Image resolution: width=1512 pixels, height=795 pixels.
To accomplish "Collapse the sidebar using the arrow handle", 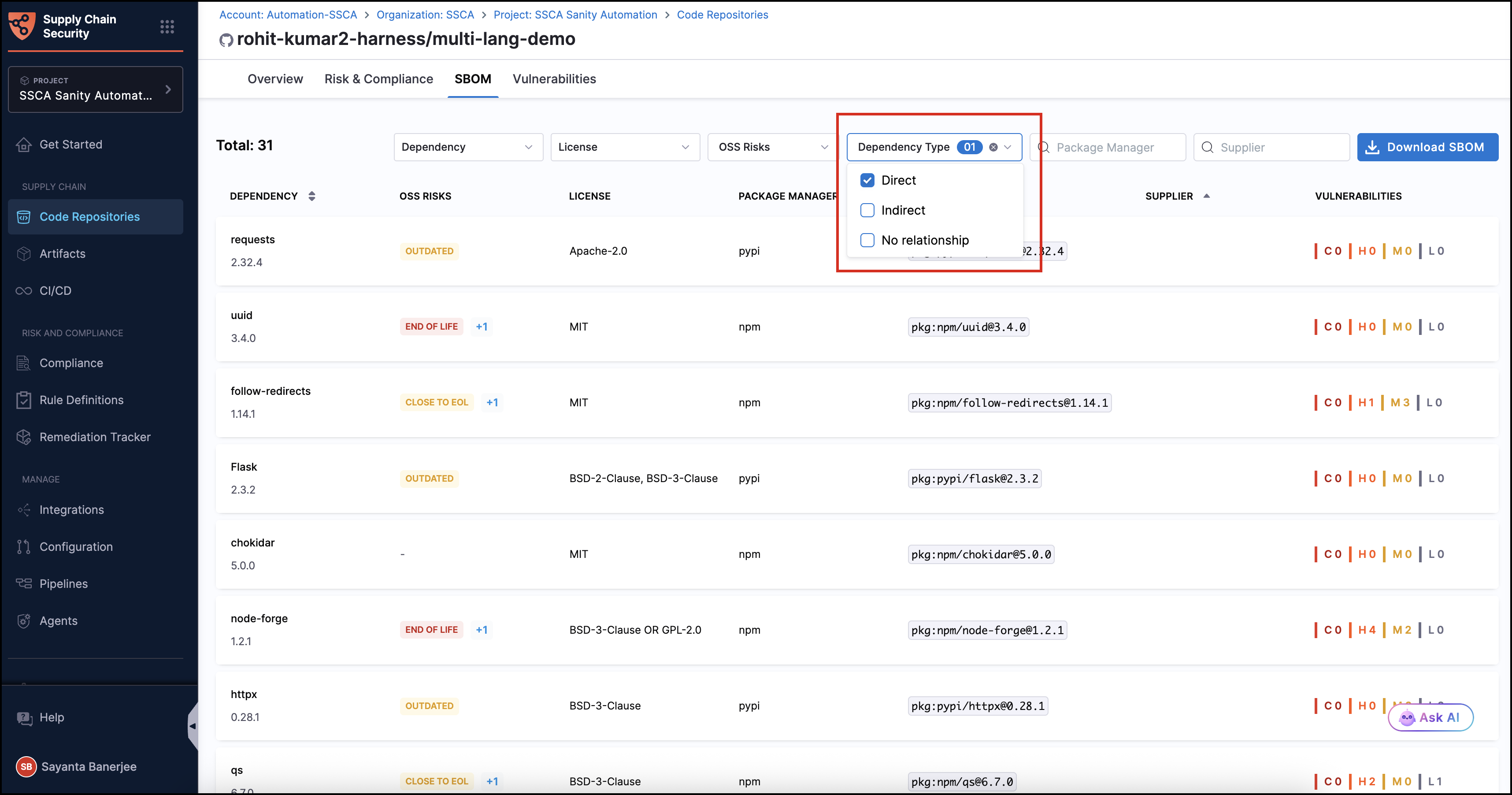I will (x=193, y=726).
